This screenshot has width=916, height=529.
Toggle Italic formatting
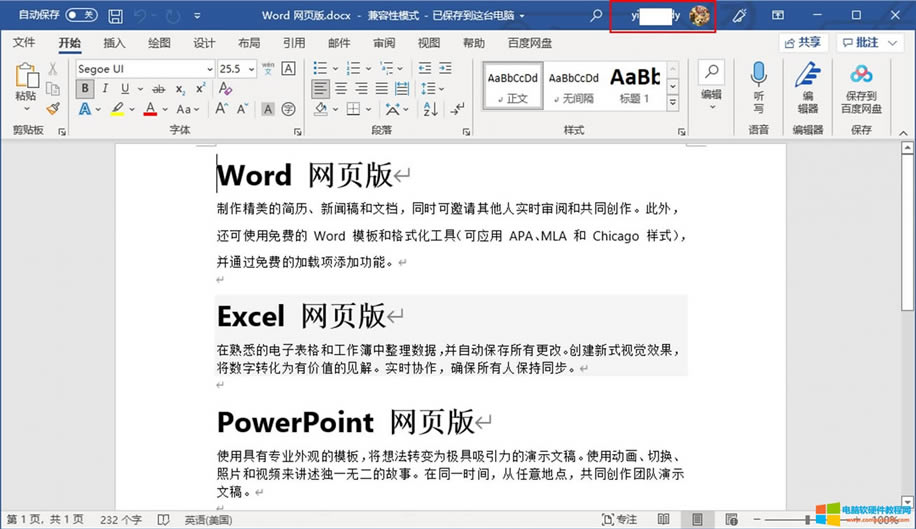pyautogui.click(x=107, y=88)
